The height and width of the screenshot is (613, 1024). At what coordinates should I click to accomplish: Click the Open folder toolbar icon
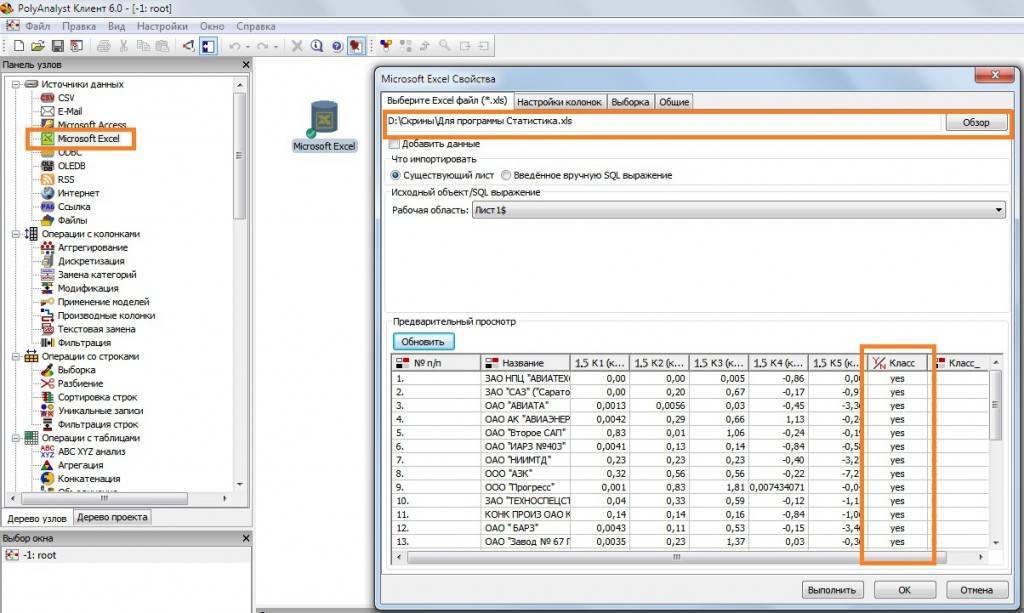click(38, 46)
